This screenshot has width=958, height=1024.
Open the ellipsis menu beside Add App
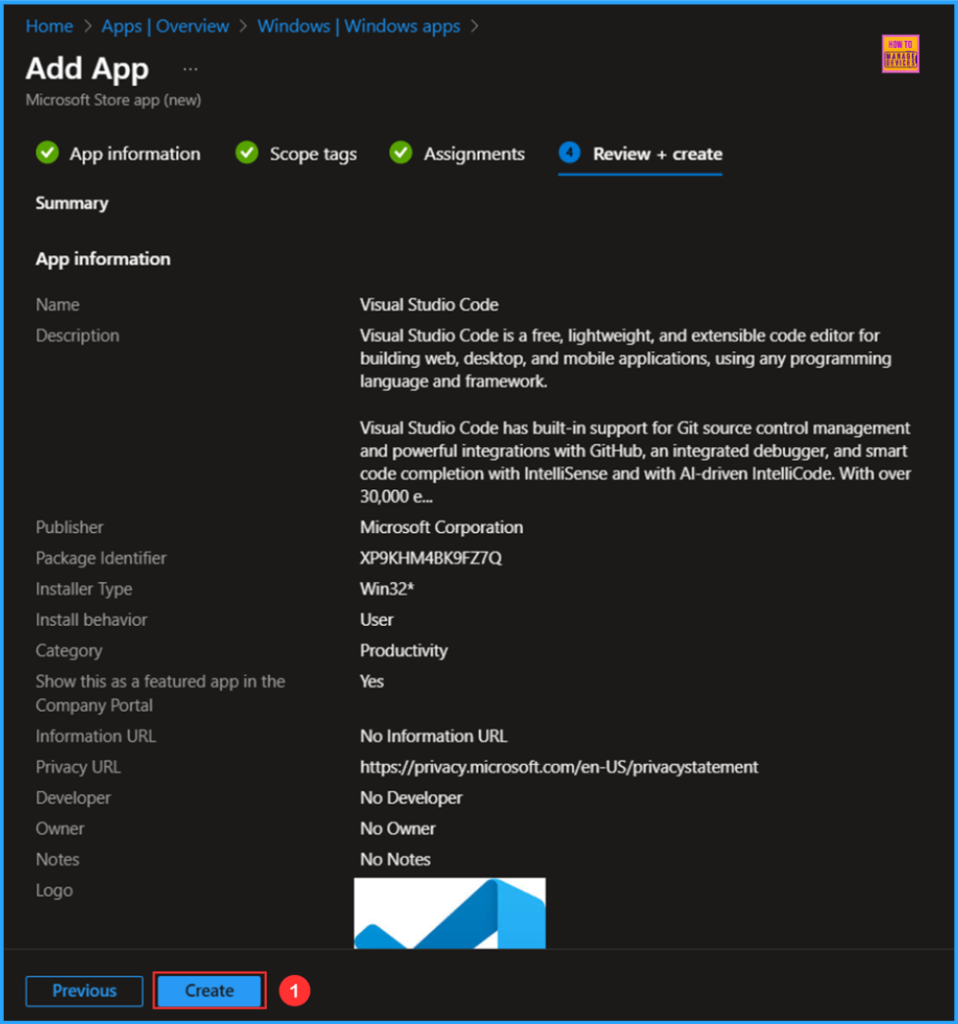click(x=190, y=69)
